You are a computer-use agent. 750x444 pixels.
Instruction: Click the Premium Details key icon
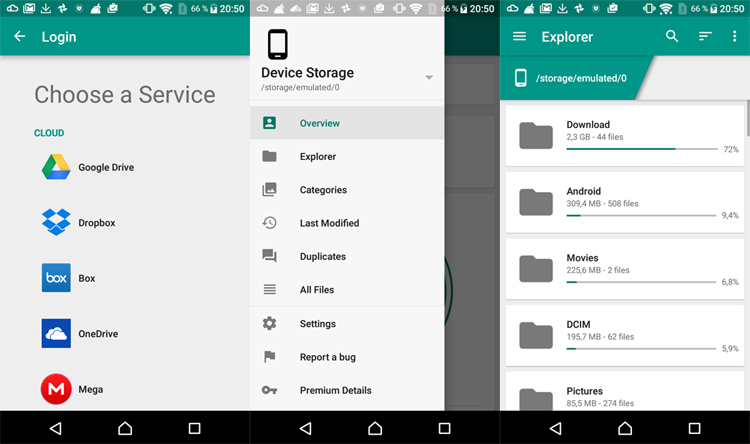point(269,390)
